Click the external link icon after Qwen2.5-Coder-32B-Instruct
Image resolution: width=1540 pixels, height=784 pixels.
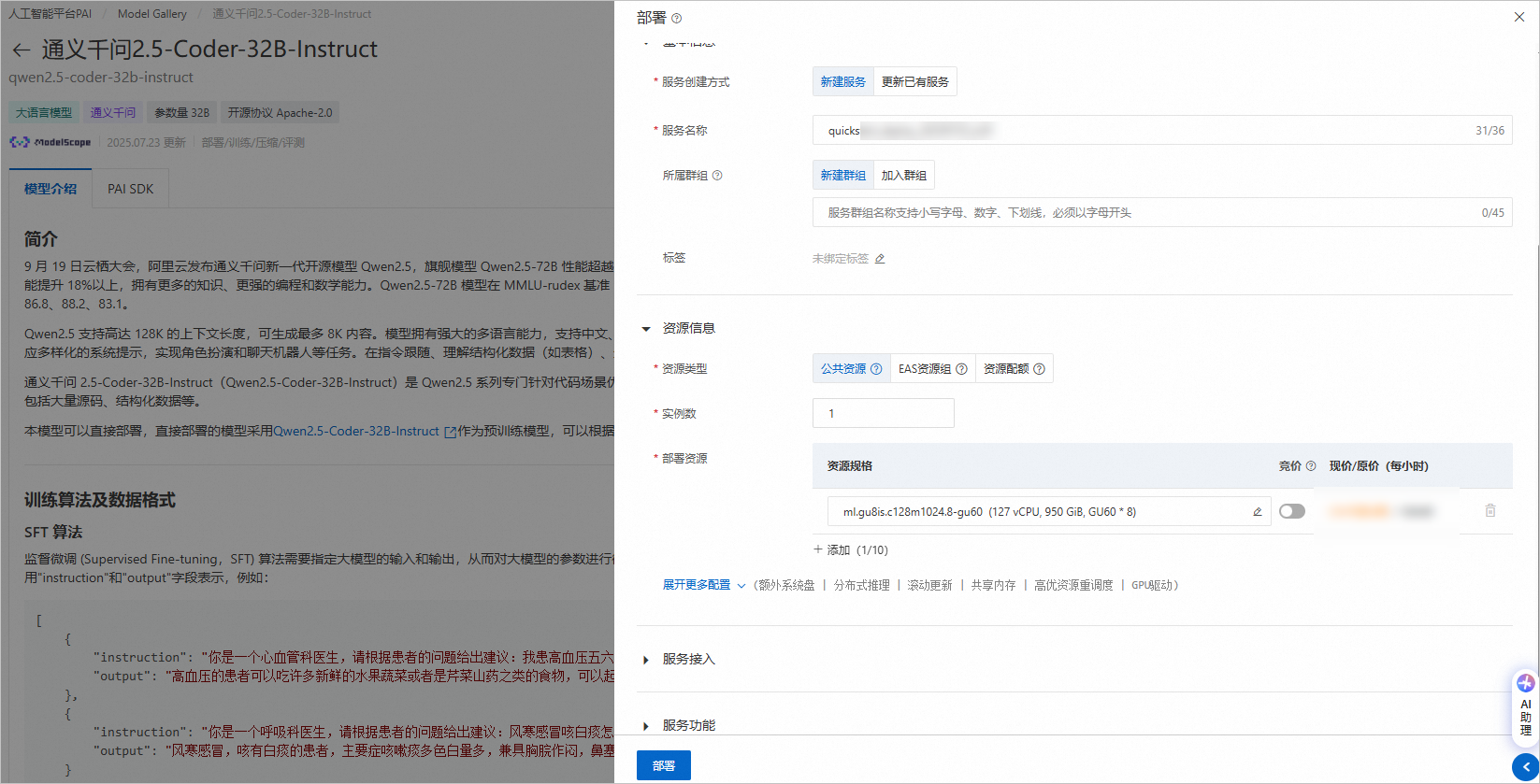pos(451,432)
